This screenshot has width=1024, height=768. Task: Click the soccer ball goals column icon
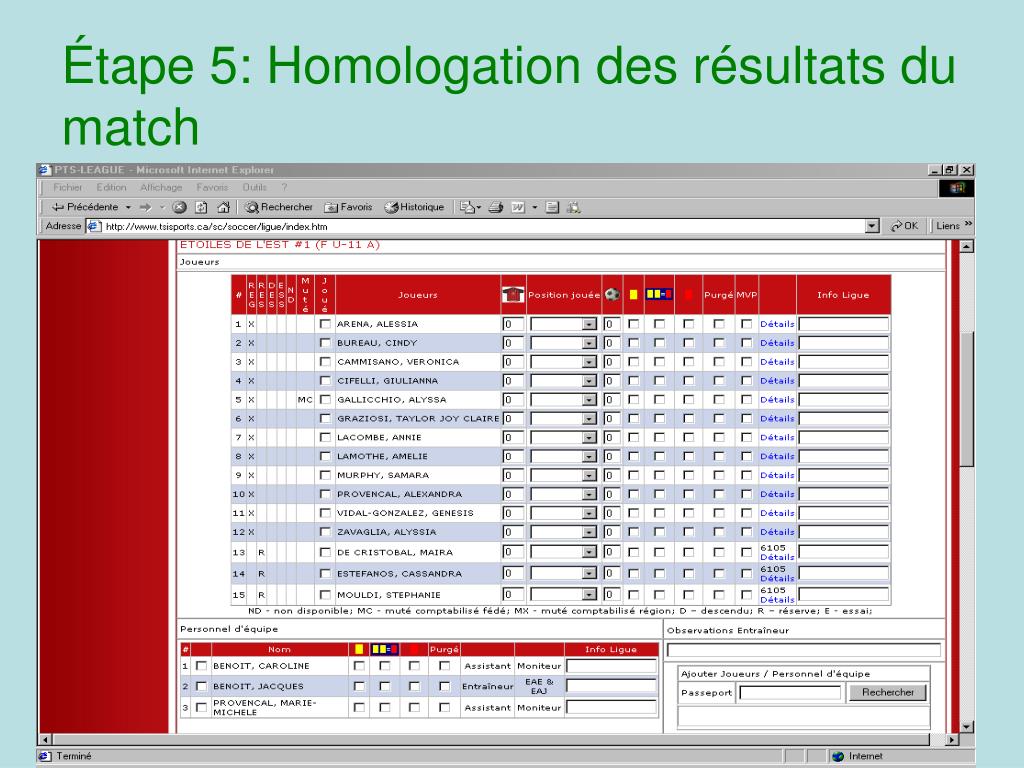(612, 295)
